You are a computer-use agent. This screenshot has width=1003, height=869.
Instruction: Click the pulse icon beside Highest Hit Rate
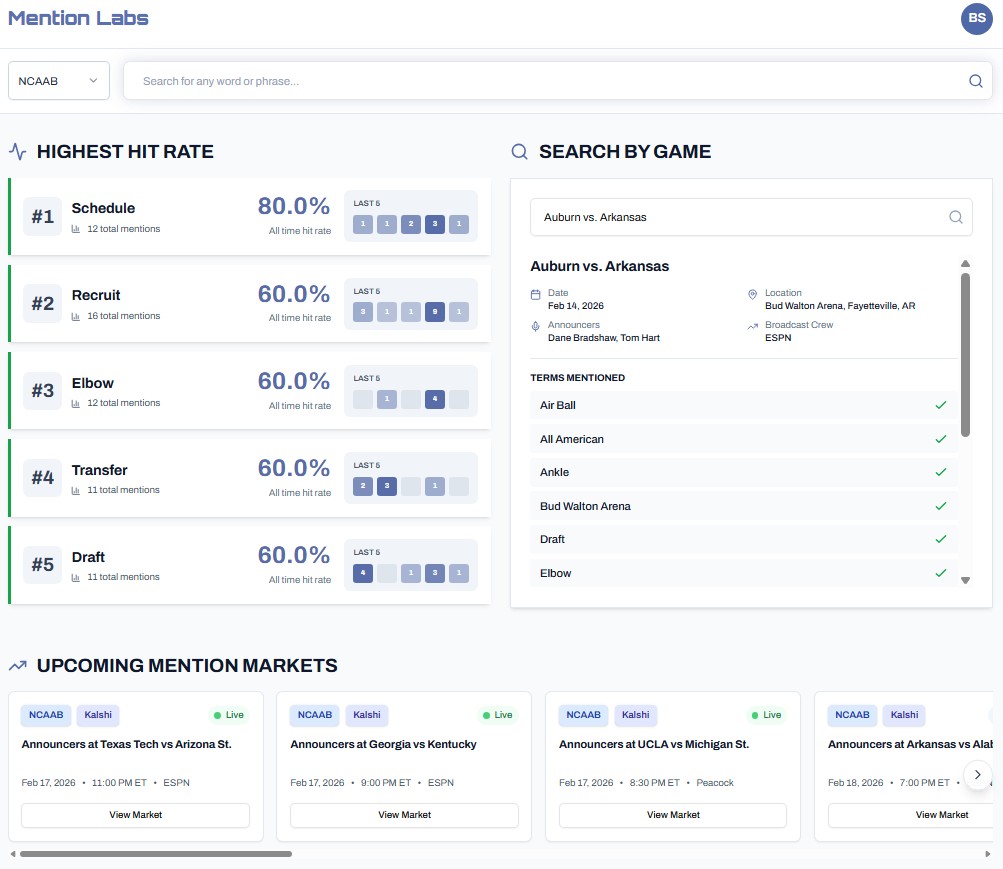click(x=18, y=152)
